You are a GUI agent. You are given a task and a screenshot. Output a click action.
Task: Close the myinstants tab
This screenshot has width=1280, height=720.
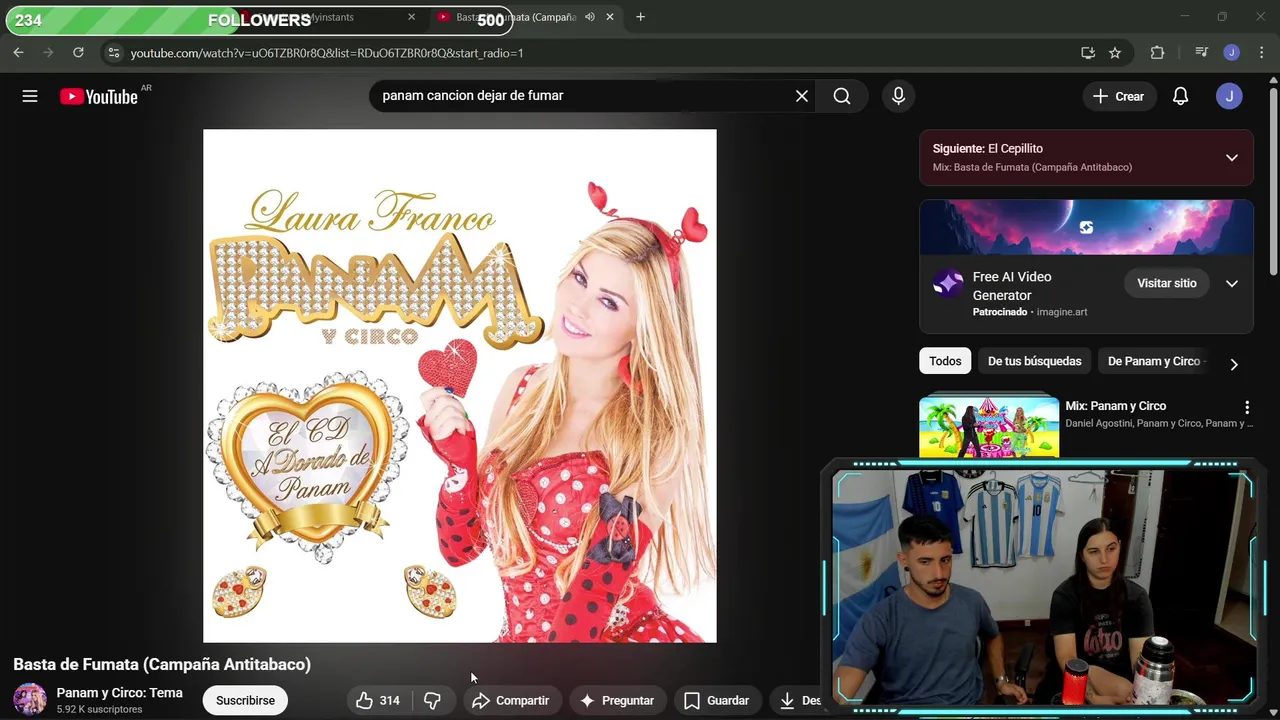(x=411, y=17)
